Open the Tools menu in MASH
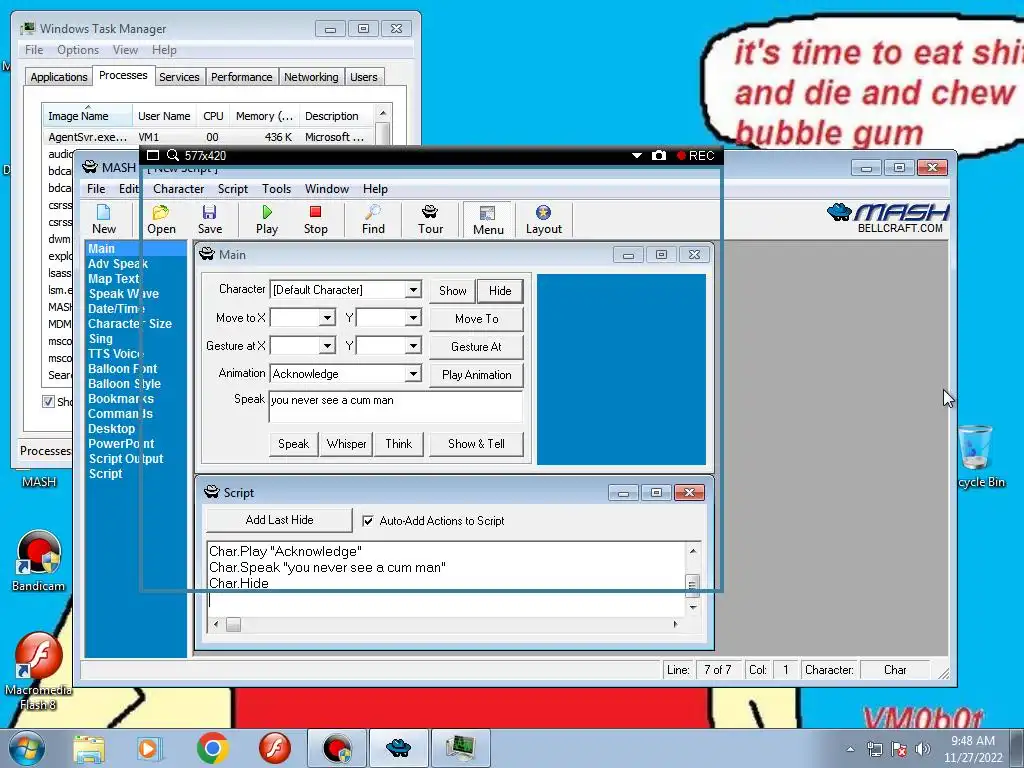 point(276,189)
